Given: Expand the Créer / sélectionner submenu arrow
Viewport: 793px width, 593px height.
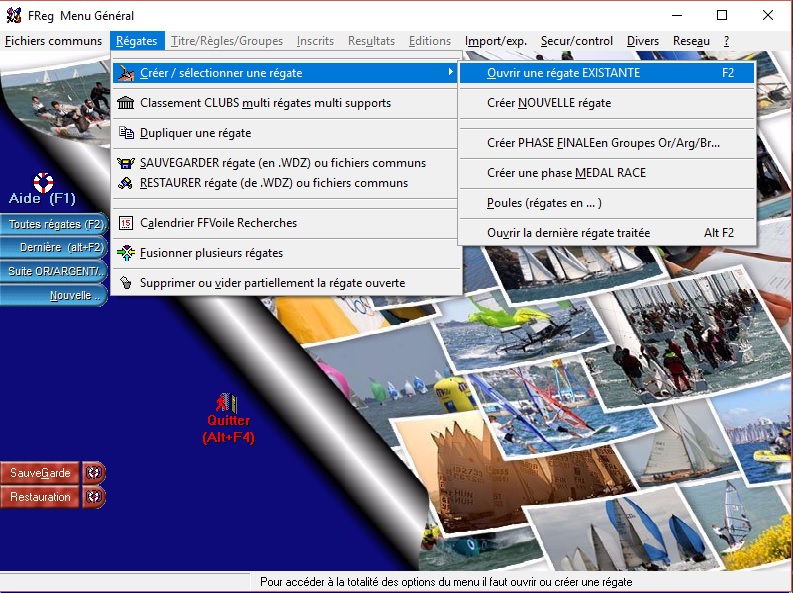Looking at the screenshot, I should (450, 72).
